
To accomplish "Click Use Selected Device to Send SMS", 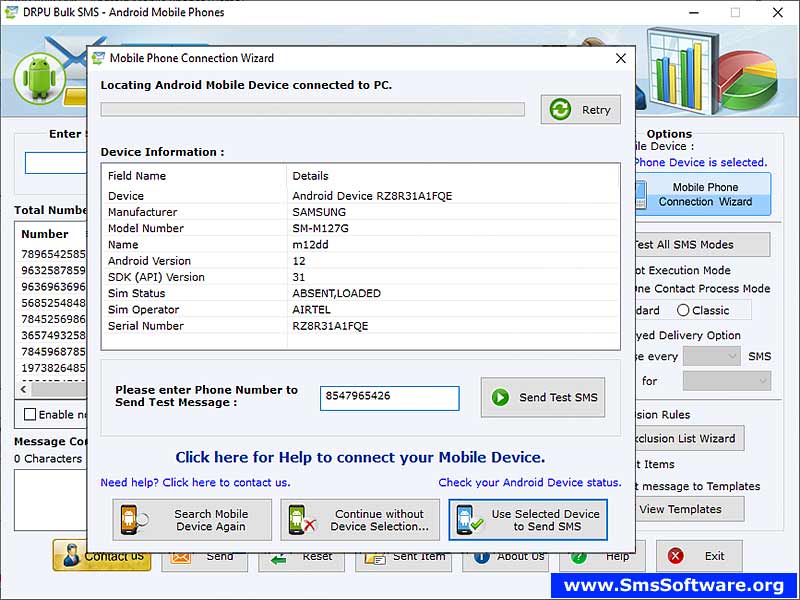I will click(527, 519).
